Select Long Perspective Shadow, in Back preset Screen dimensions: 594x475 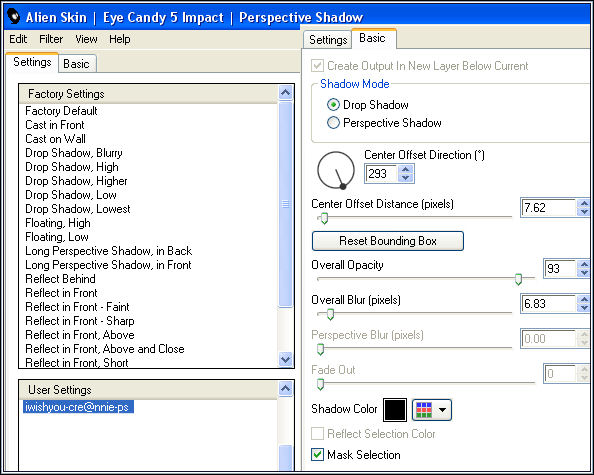[109, 251]
